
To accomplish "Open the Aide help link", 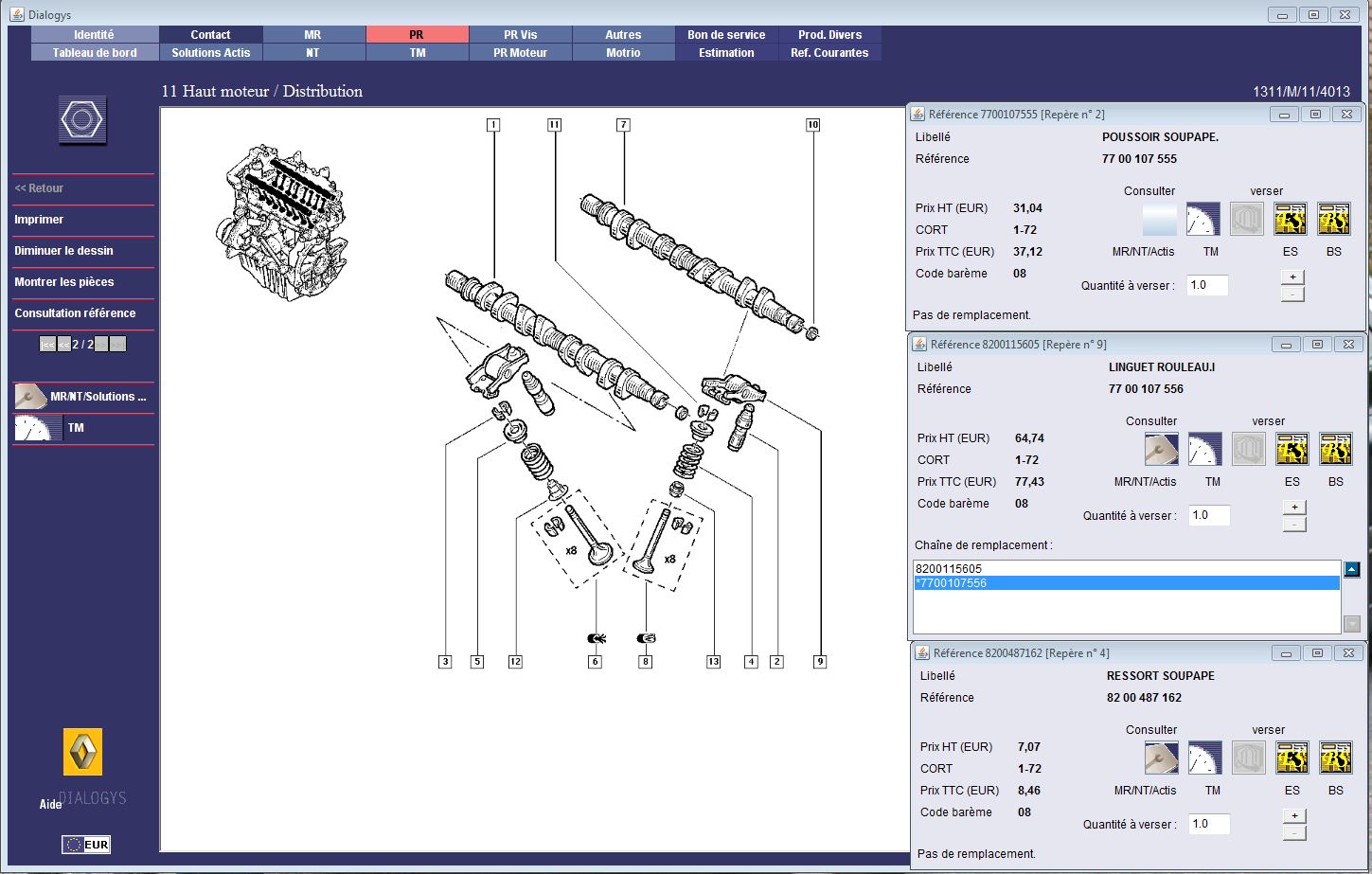I will (50, 804).
